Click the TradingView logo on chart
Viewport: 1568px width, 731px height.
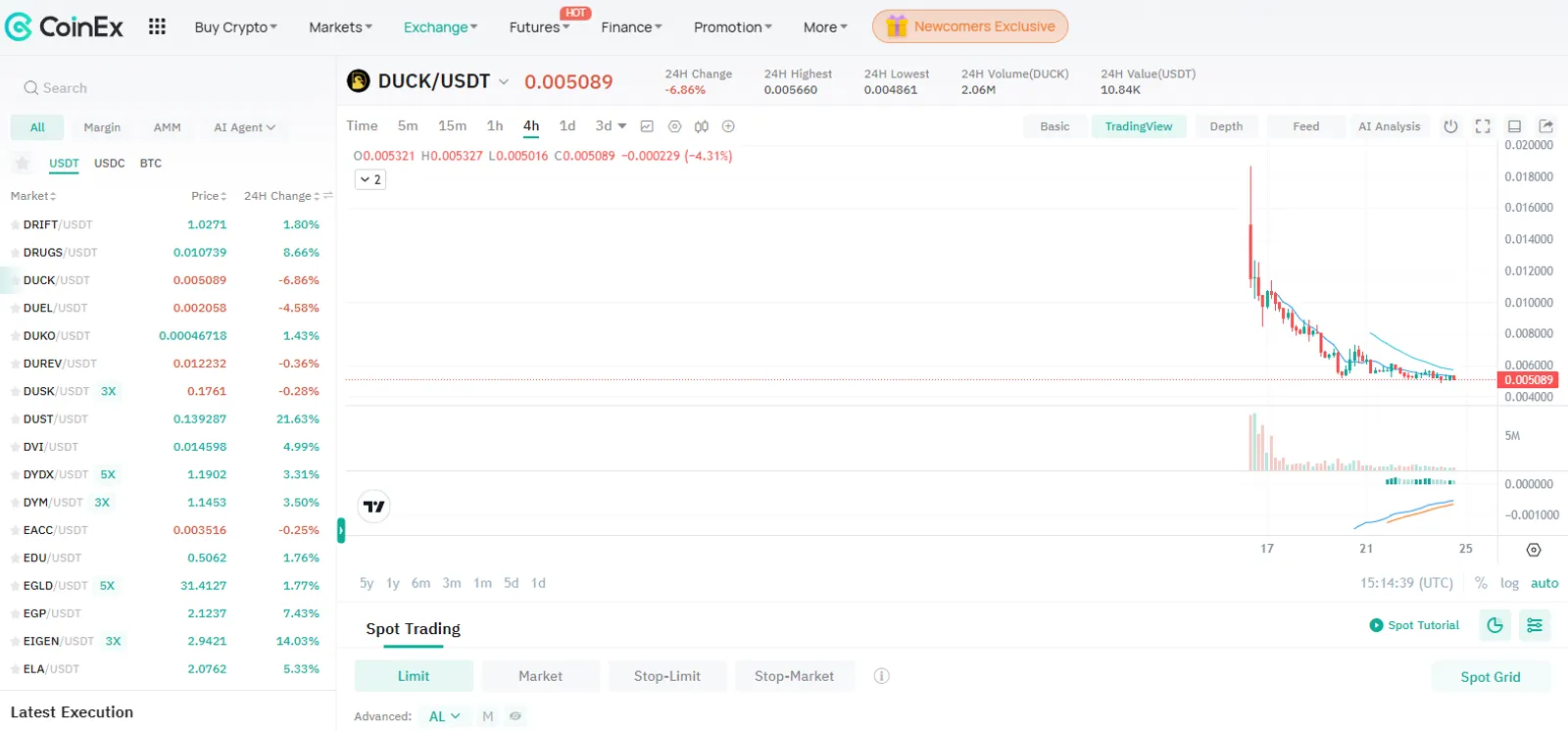point(374,507)
